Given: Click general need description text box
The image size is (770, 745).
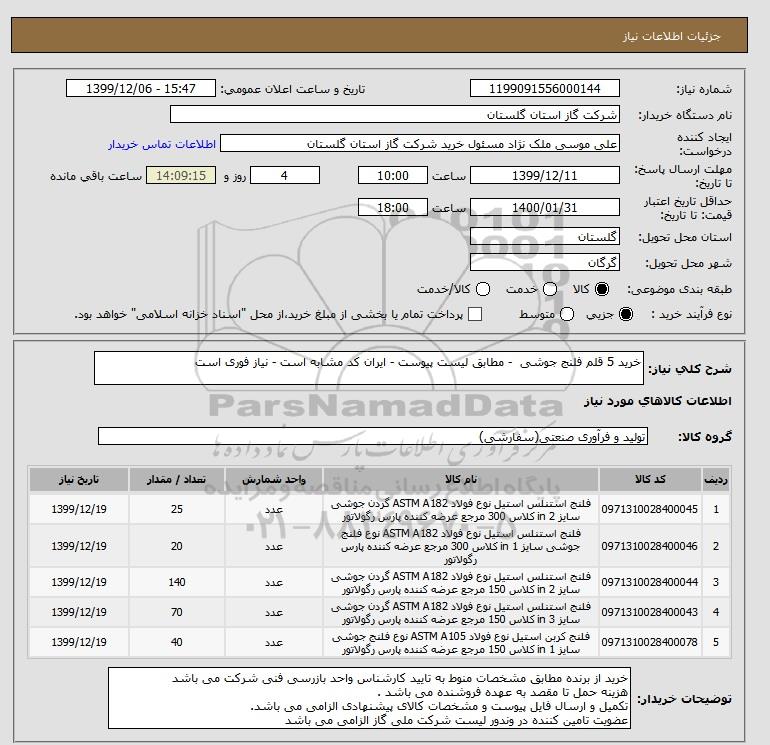Looking at the screenshot, I should point(368,368).
